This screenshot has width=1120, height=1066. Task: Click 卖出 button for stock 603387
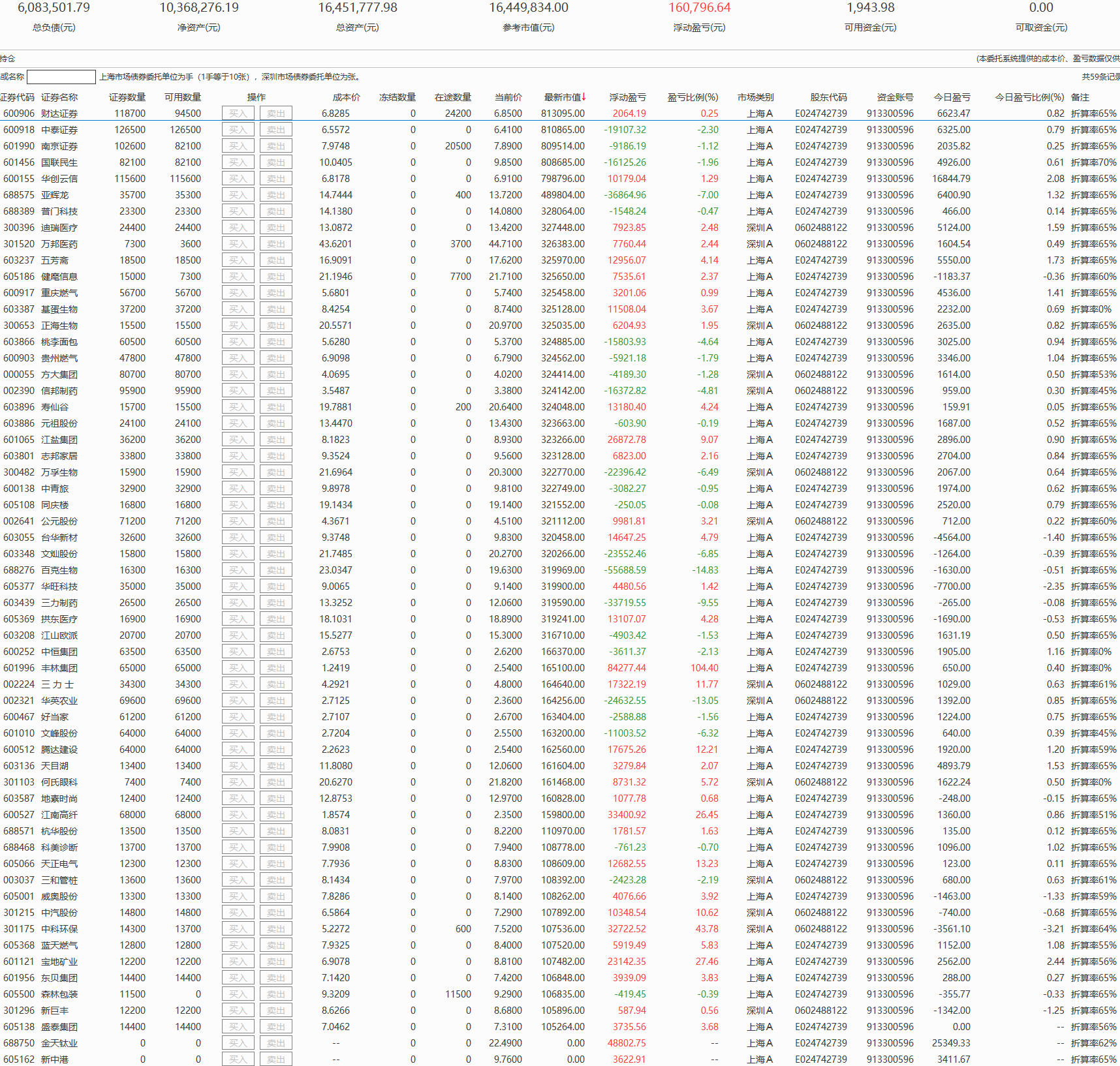click(x=276, y=309)
